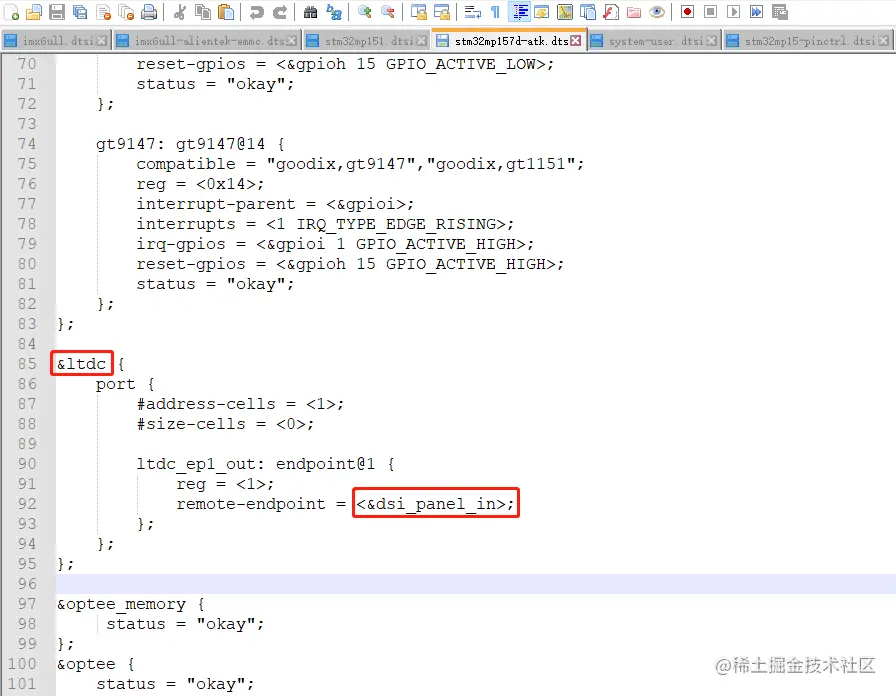
Task: Click line number 85 in margin
Action: (27, 364)
